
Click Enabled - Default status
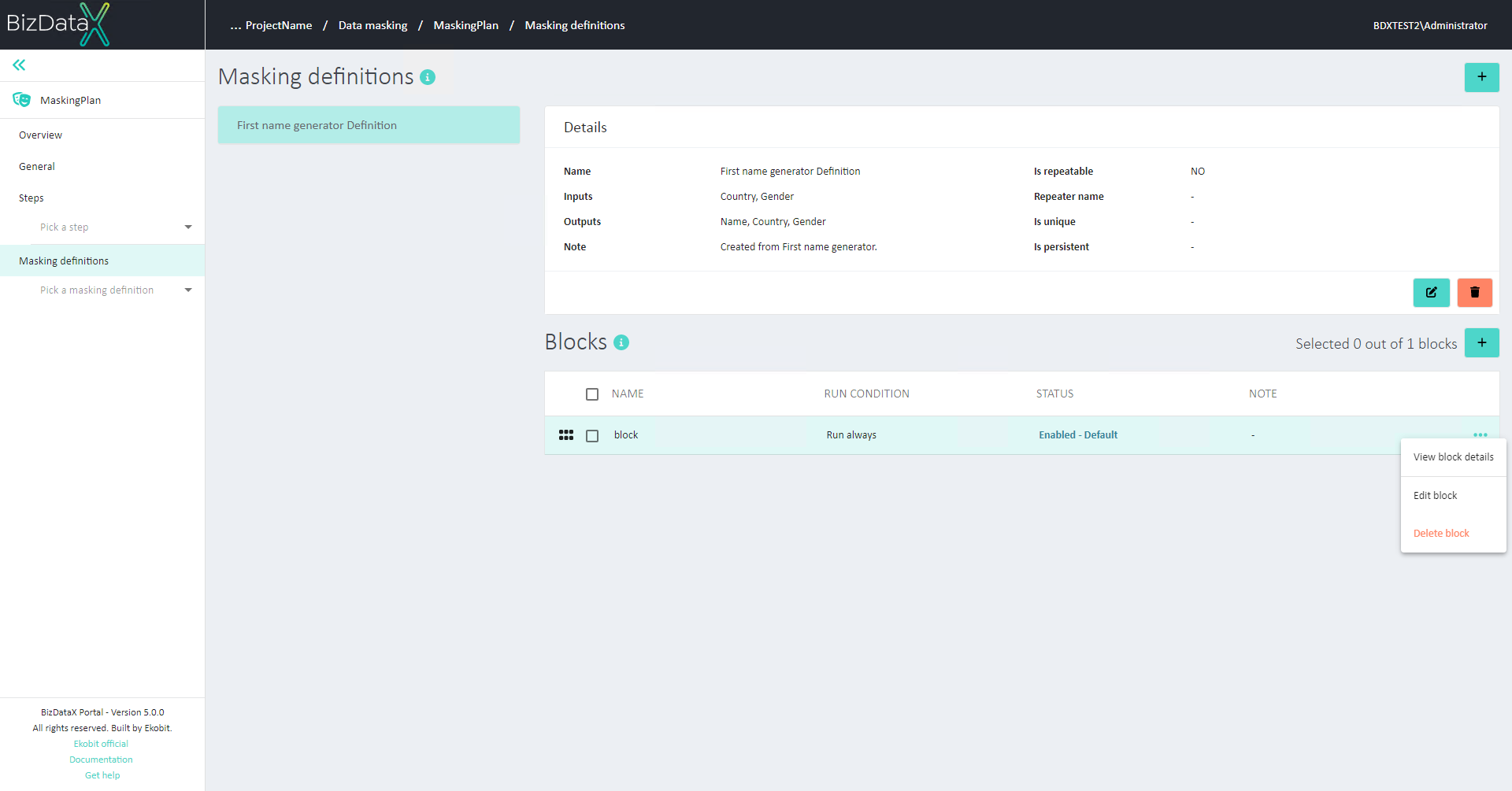click(x=1078, y=435)
